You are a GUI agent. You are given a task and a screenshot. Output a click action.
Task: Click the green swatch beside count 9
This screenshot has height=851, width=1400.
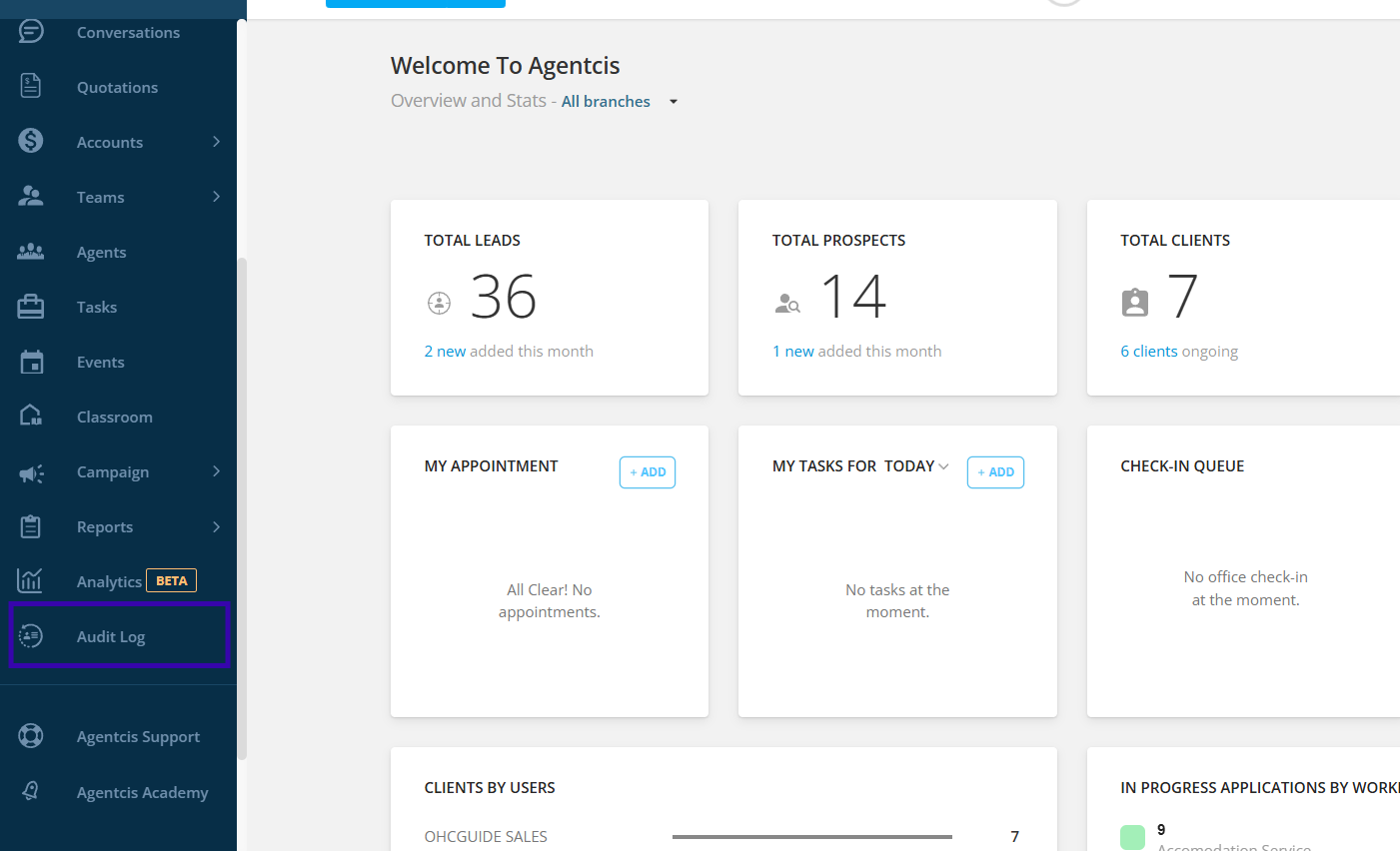[x=1132, y=837]
